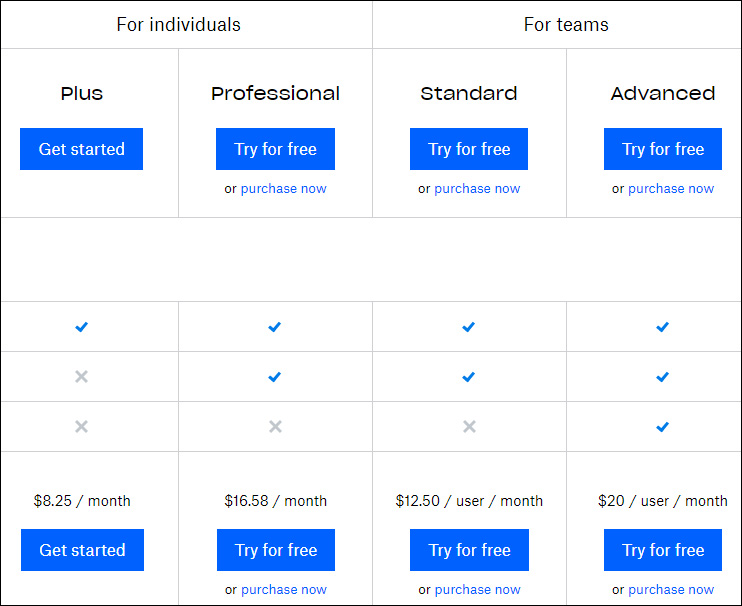The image size is (742, 606).
Task: Open top purchase now link under Advanced
Action: click(x=671, y=189)
